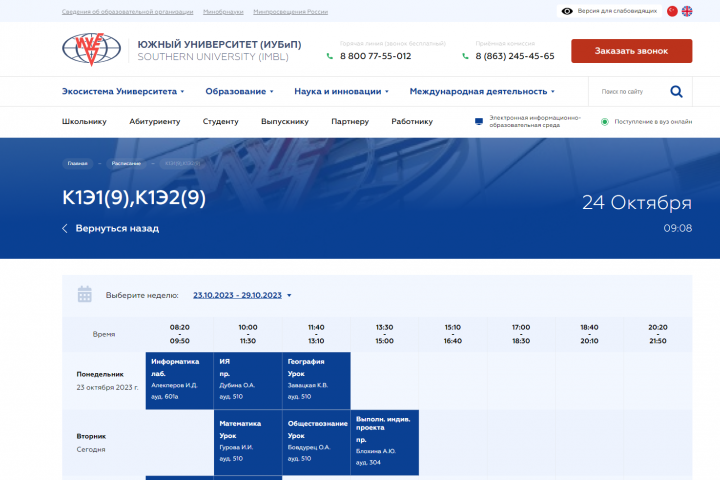Image resolution: width=720 pixels, height=480 pixels.
Task: Open Минобрнауки link
Action: click(x=223, y=12)
